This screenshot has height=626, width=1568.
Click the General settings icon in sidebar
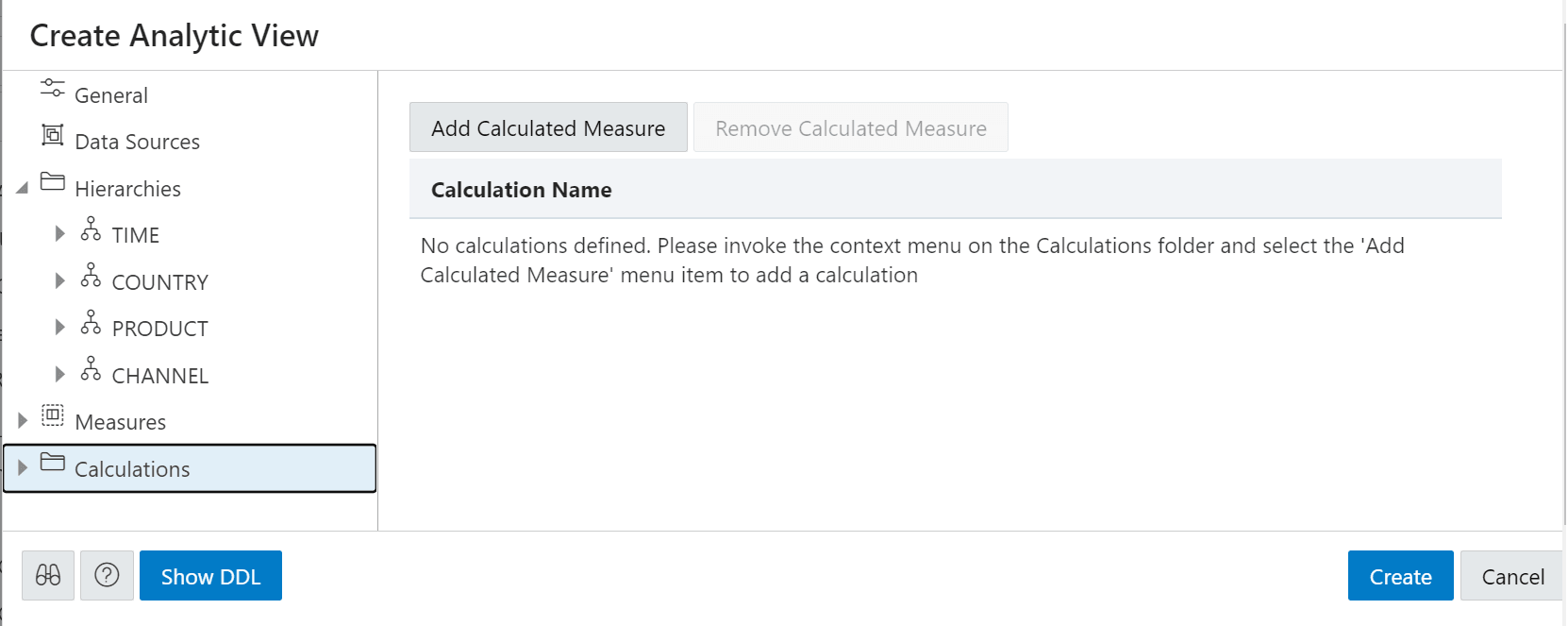pyautogui.click(x=52, y=87)
